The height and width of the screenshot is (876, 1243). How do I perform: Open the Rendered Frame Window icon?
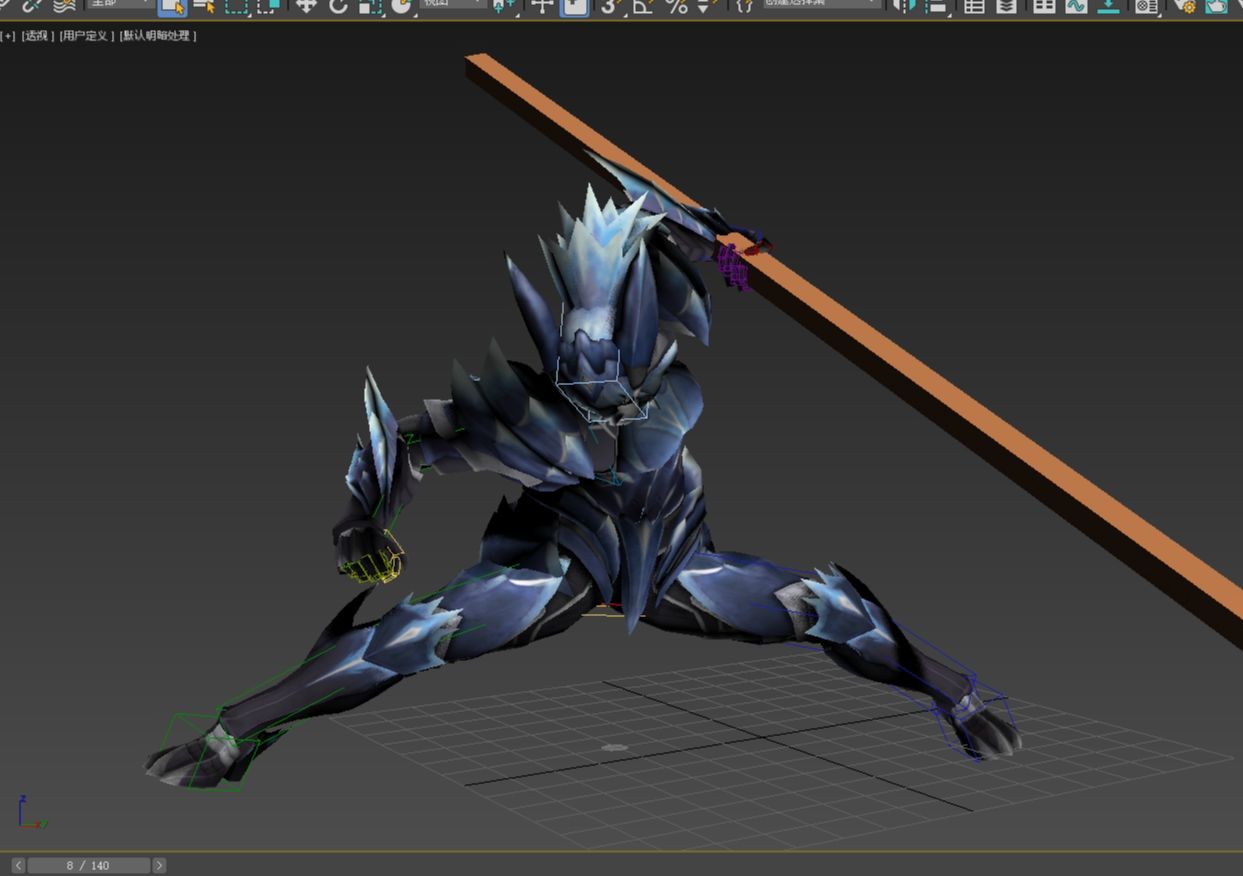1216,6
